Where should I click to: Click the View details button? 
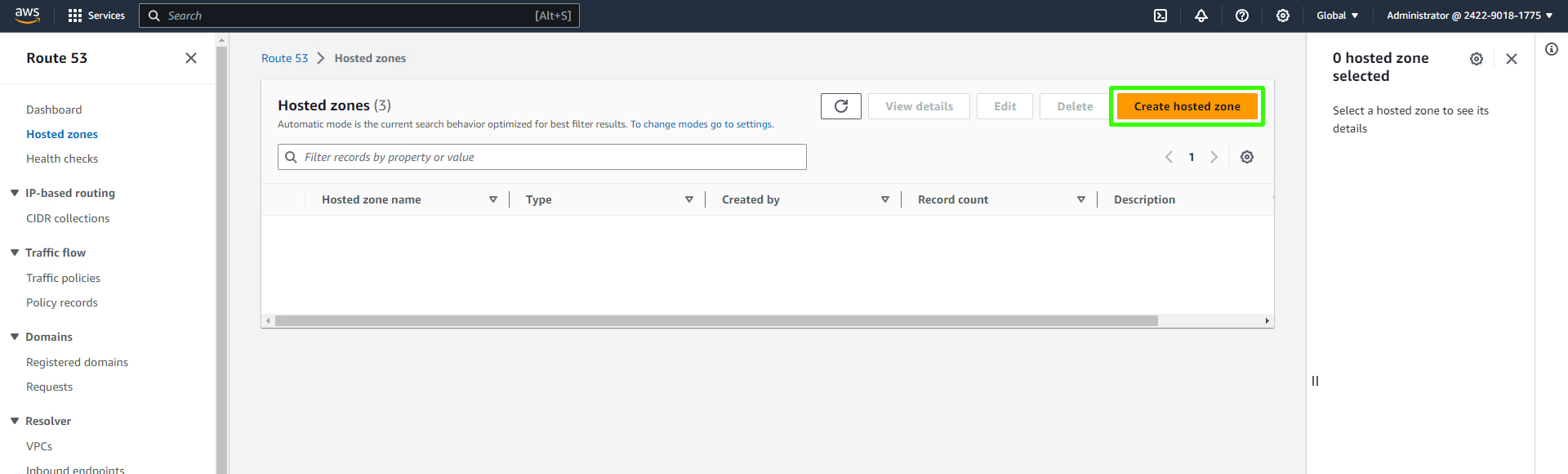coord(919,106)
